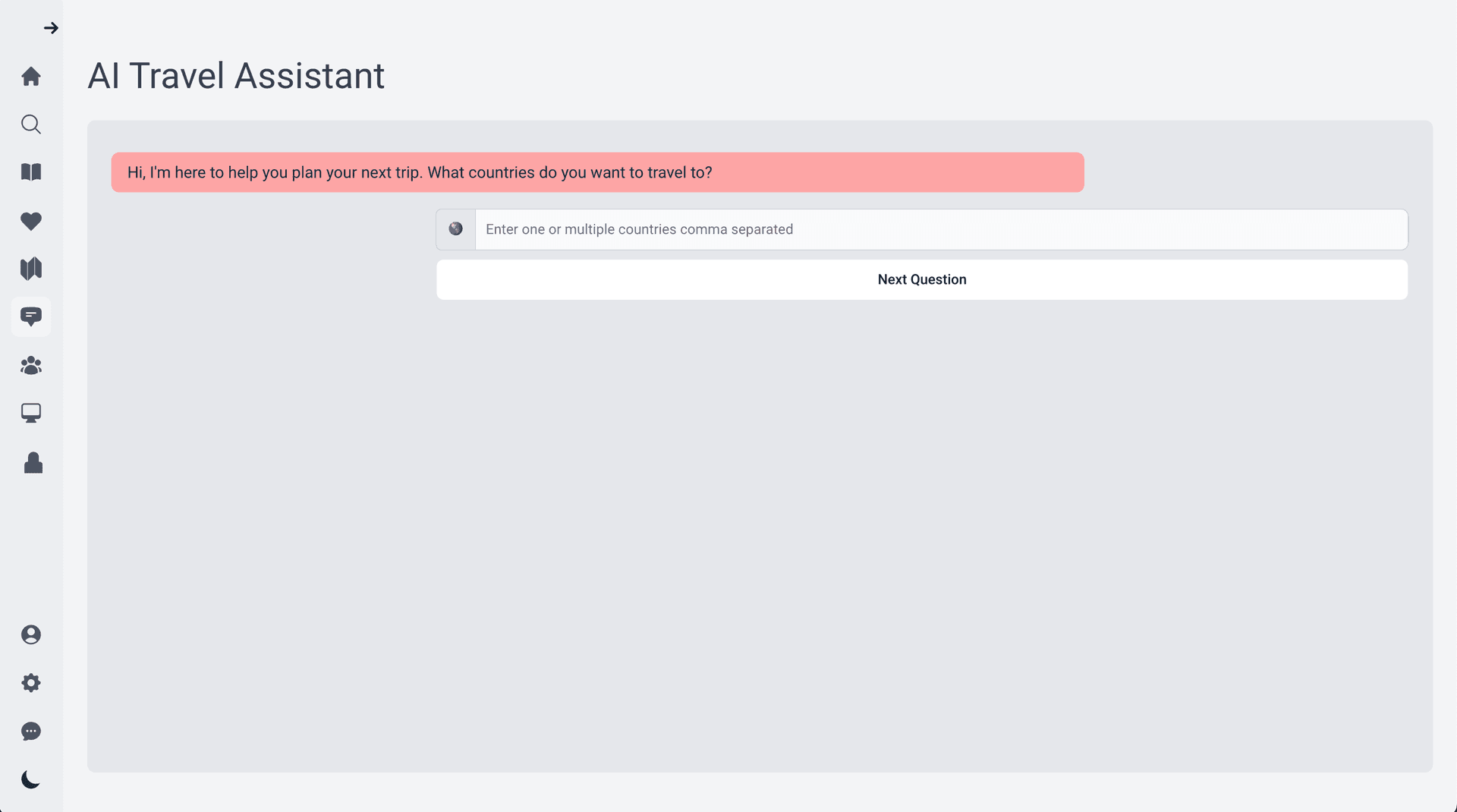Open the desktop monitor icon
Image resolution: width=1457 pixels, height=812 pixels.
(31, 414)
